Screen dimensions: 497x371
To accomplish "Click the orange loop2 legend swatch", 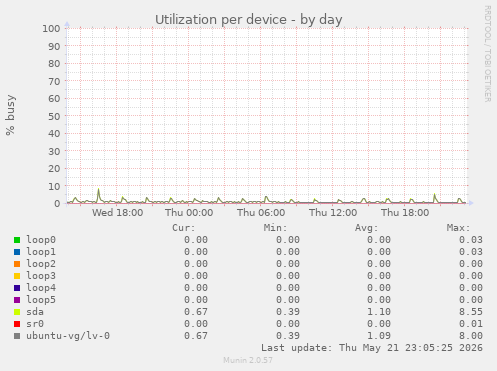I will 17,264.
